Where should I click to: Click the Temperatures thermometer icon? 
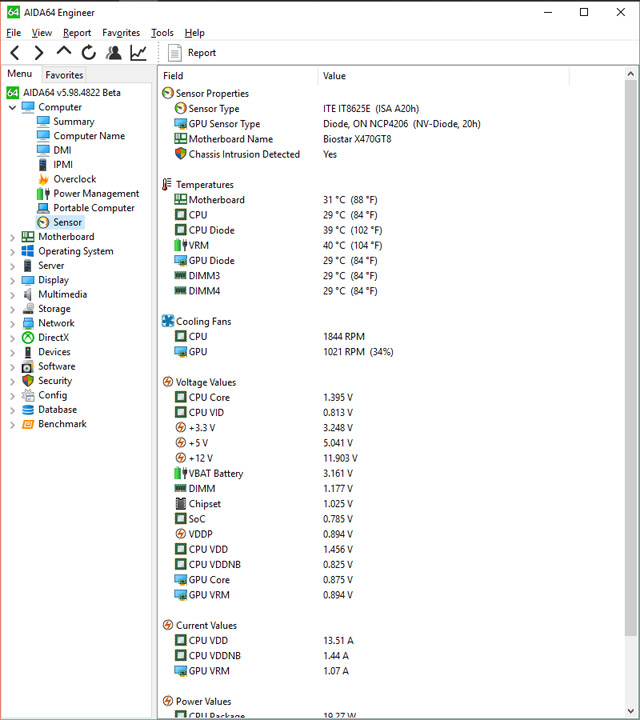pyautogui.click(x=167, y=184)
